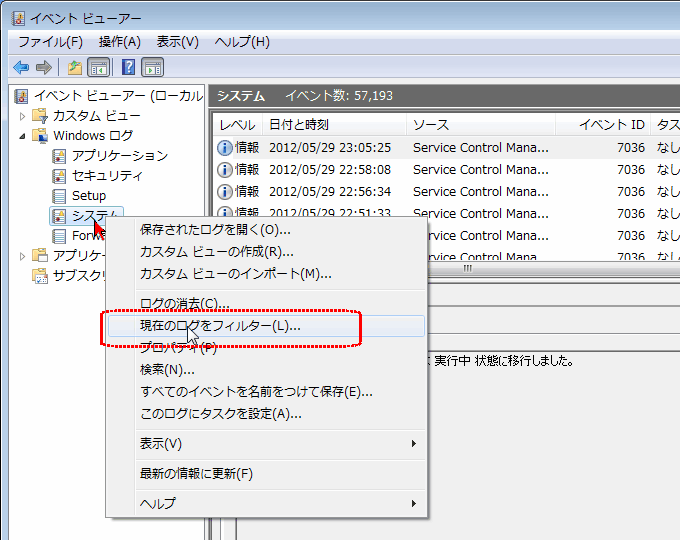This screenshot has height=540, width=680.
Task: Click the blue Back arrow toolbar icon
Action: (21, 67)
